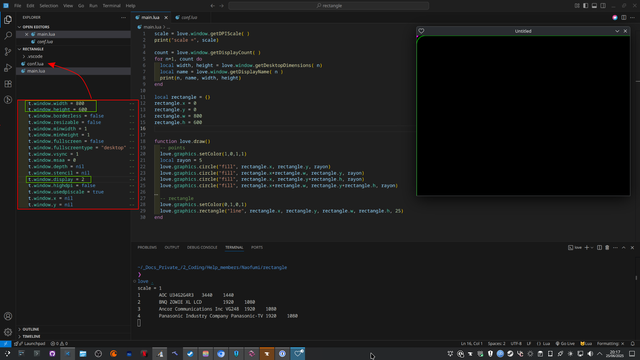
Task: Start Go Live server from status bar
Action: point(565,344)
